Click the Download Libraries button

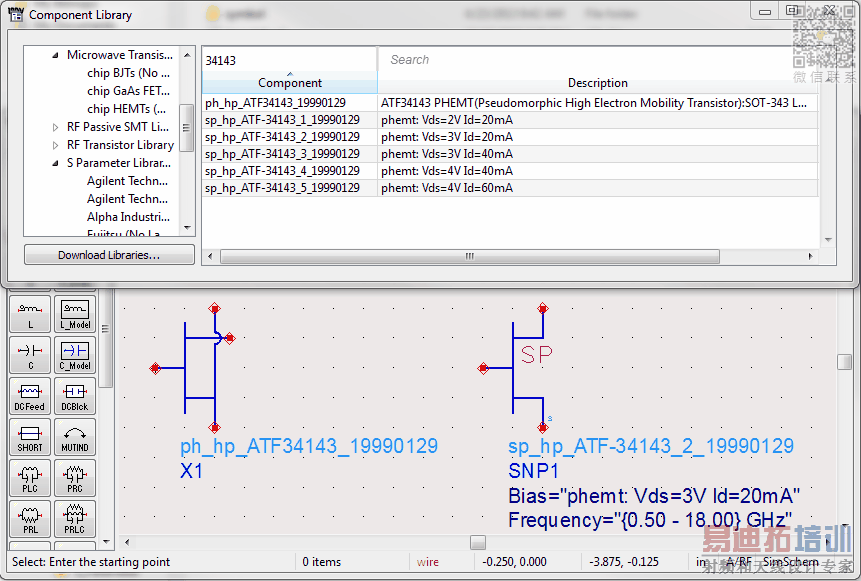109,255
